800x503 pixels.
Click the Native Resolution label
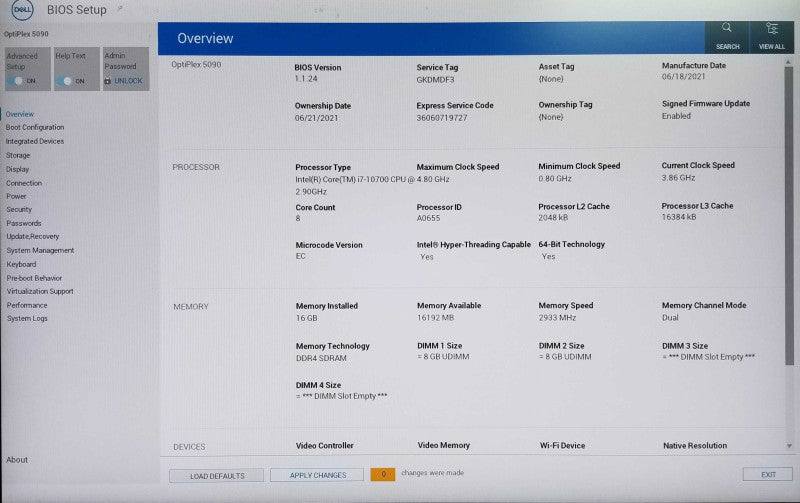pos(695,445)
